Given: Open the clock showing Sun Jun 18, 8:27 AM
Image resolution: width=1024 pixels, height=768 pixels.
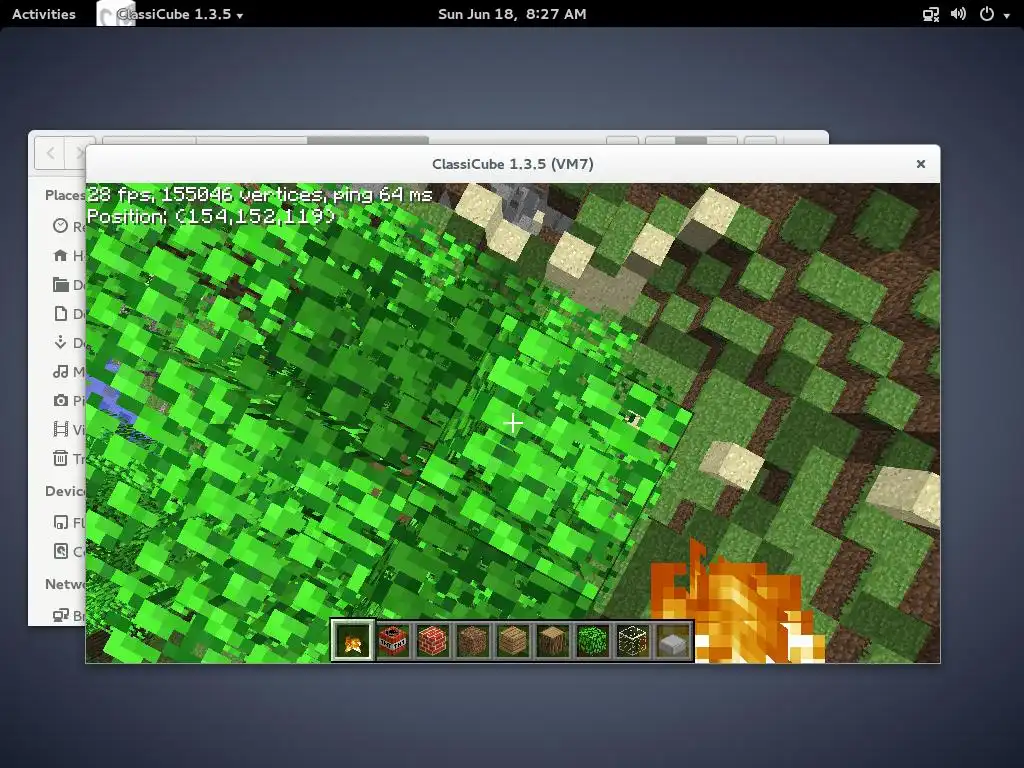Looking at the screenshot, I should 512,14.
